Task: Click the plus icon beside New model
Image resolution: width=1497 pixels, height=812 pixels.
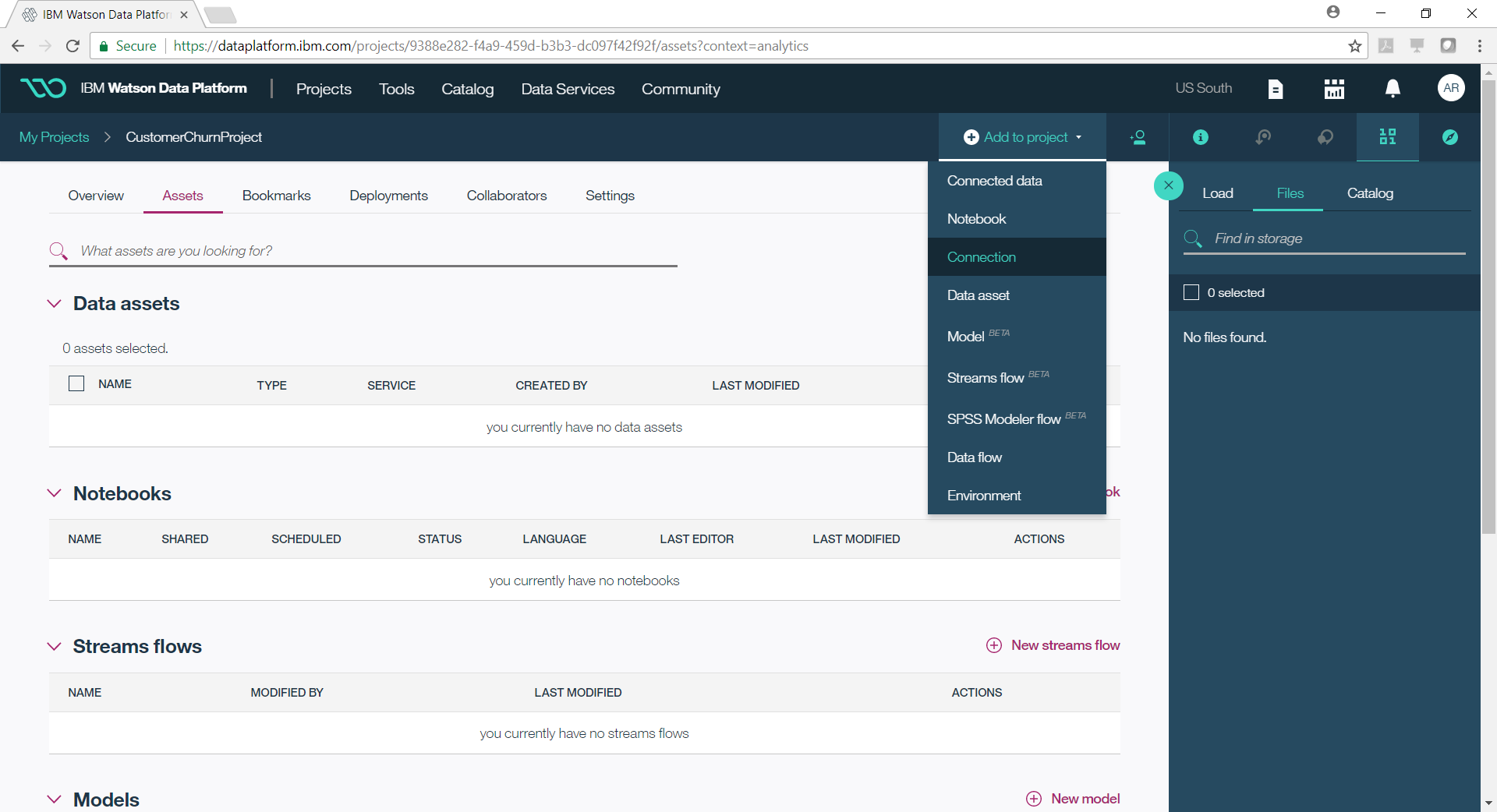Action: click(x=1034, y=799)
